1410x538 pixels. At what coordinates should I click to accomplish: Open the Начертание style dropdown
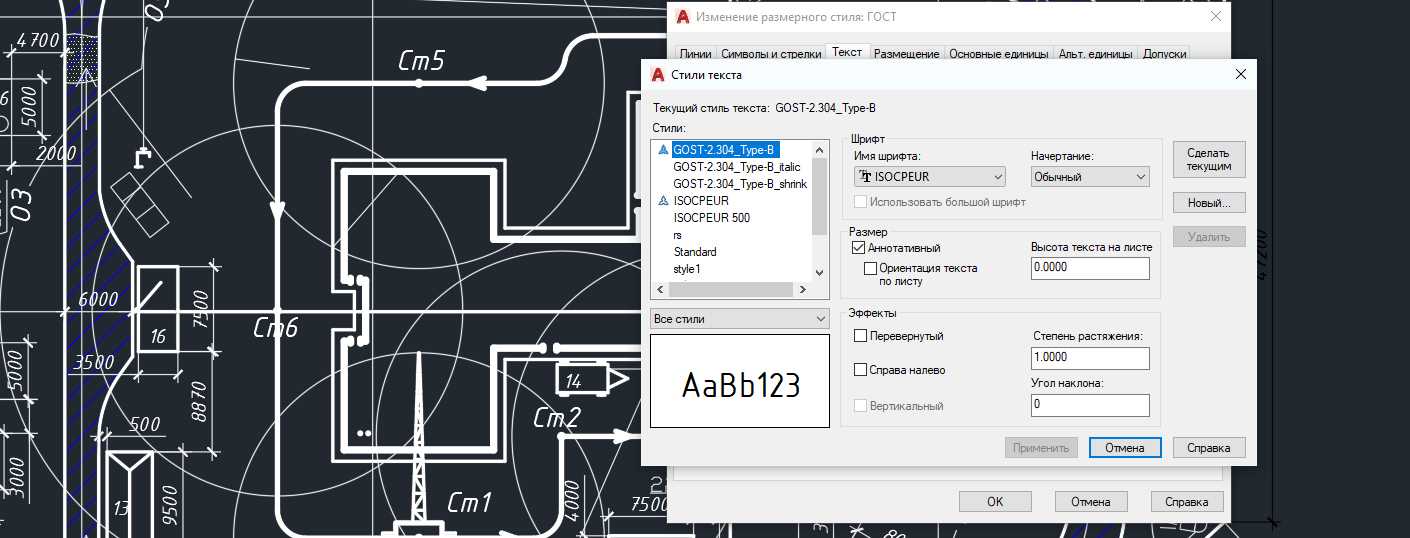[x=1090, y=177]
